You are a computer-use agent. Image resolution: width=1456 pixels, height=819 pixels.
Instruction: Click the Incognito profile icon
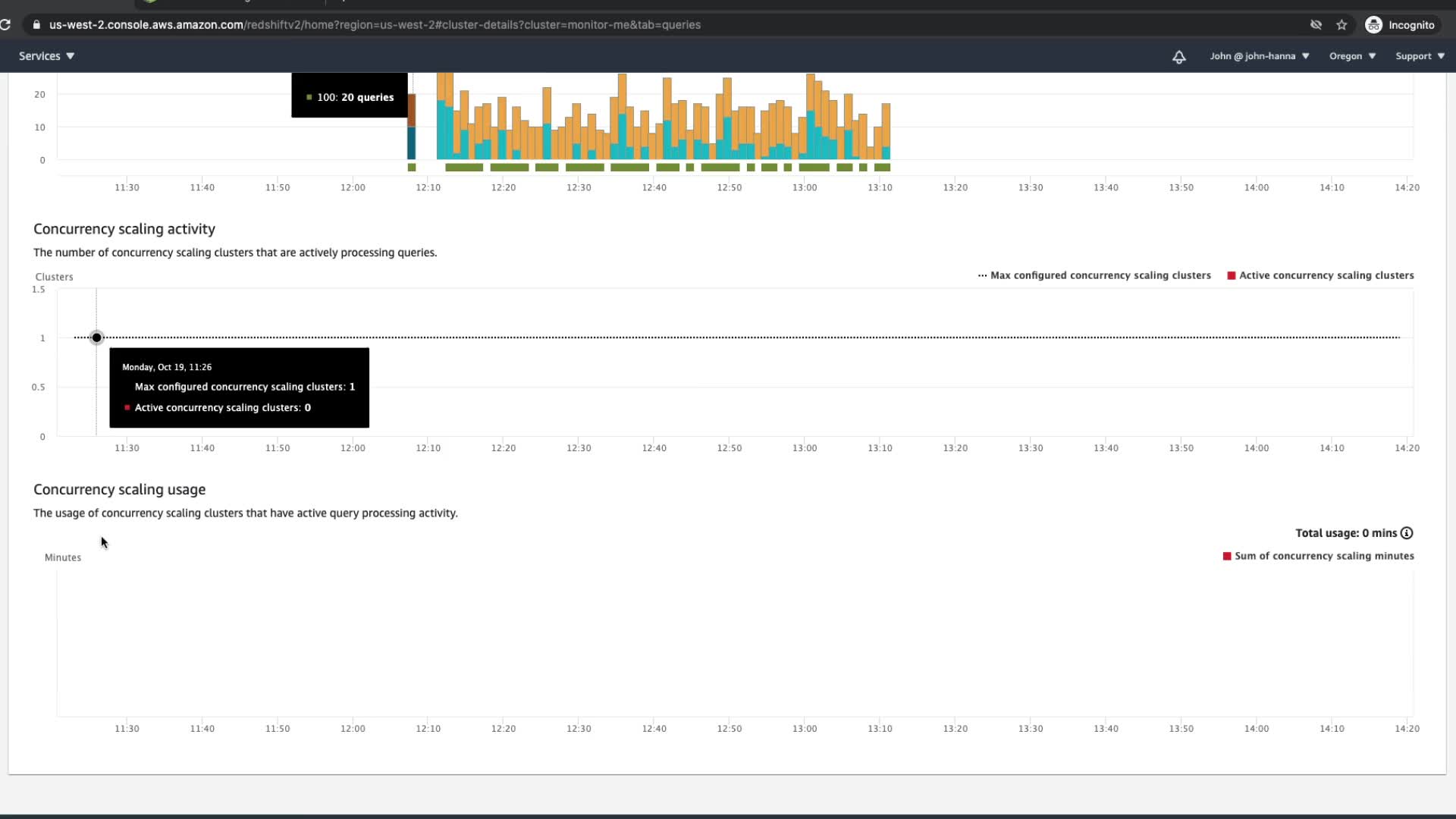click(1373, 25)
